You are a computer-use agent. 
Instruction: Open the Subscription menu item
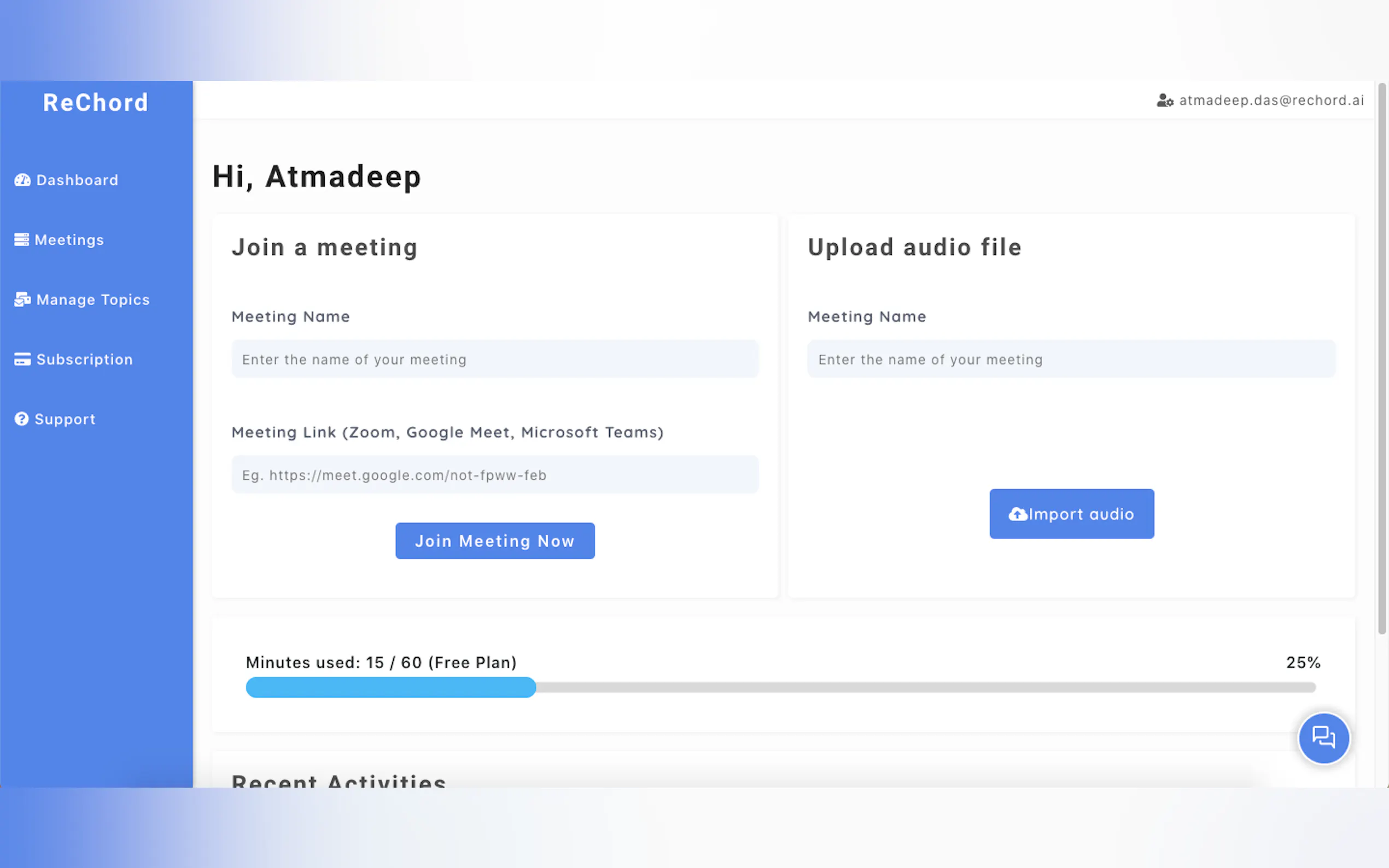click(x=84, y=359)
